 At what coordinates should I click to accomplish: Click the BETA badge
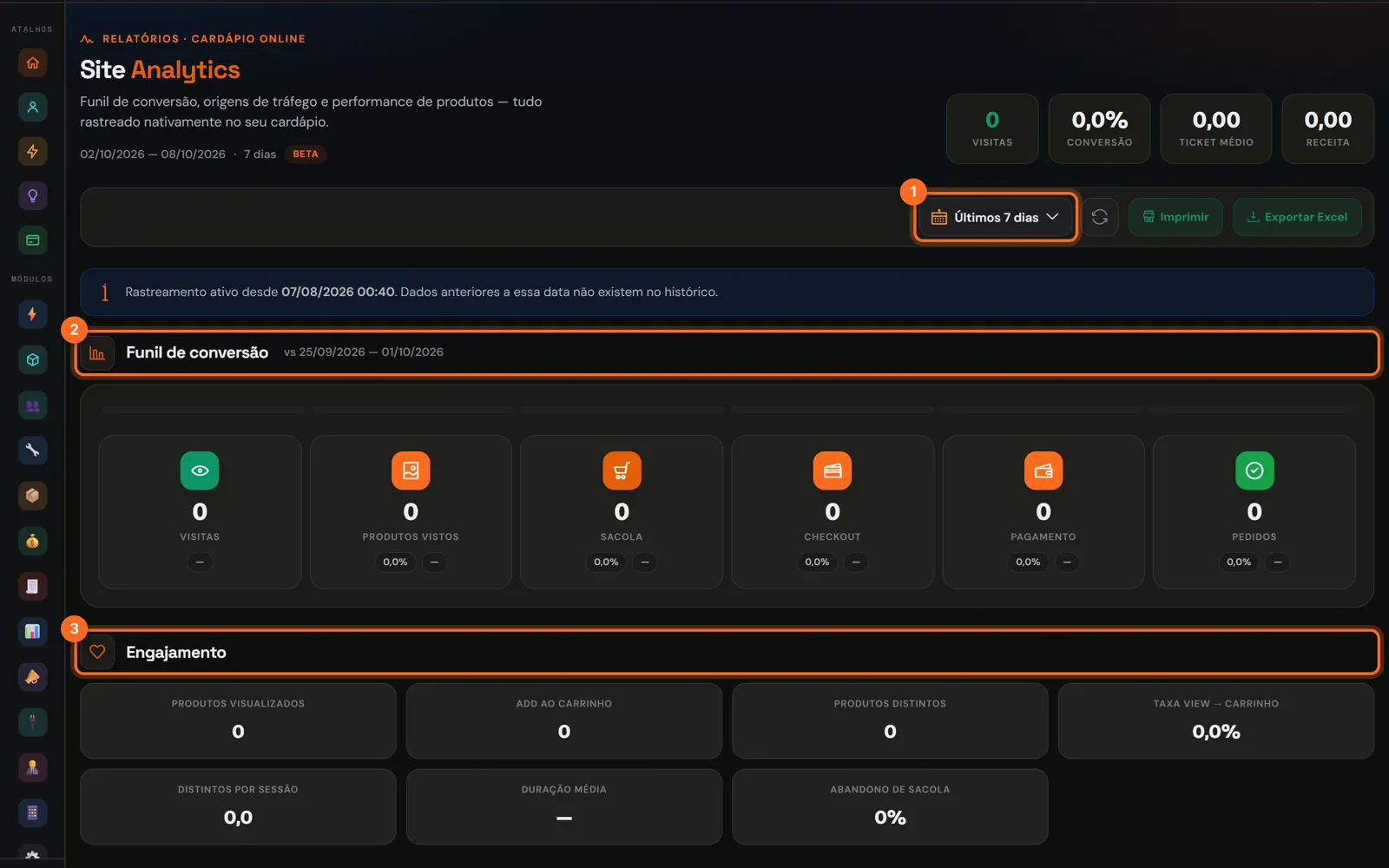pos(306,154)
